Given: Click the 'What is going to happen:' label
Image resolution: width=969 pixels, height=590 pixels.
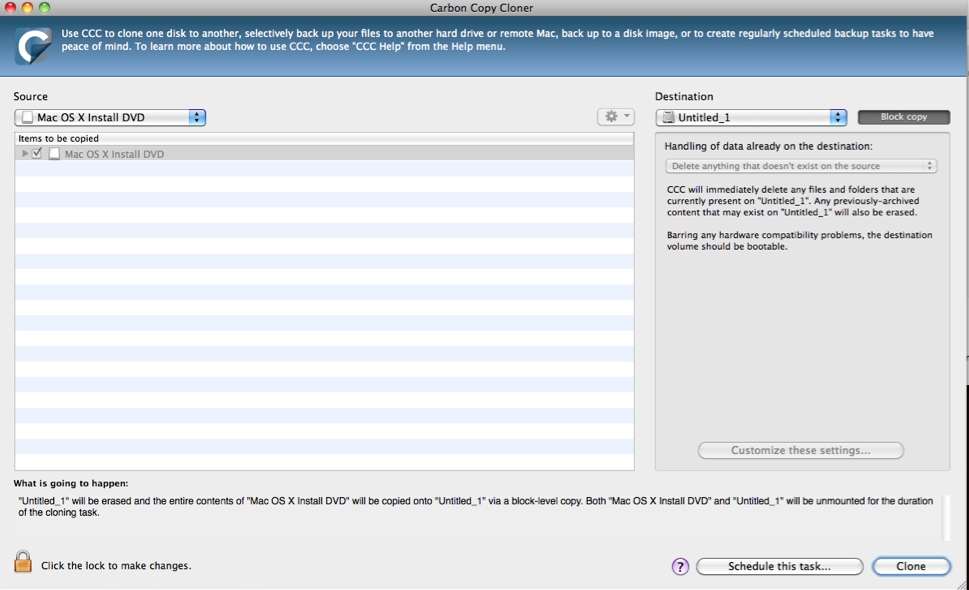Looking at the screenshot, I should (x=71, y=483).
